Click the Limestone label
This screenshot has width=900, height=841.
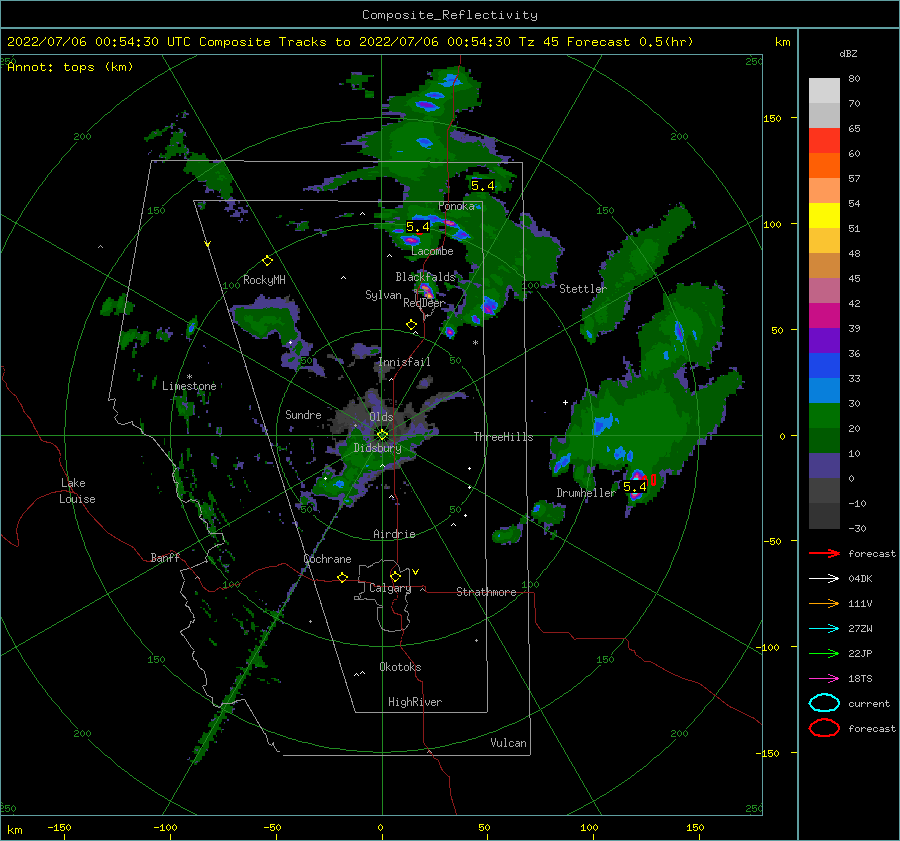coord(189,386)
